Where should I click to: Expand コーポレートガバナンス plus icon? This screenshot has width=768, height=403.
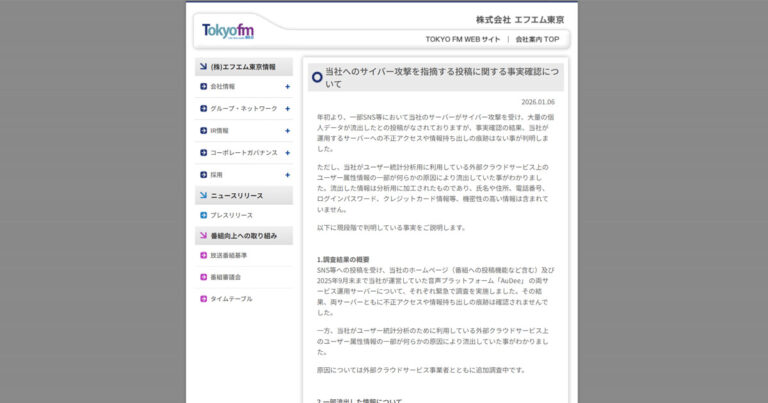pyautogui.click(x=287, y=153)
